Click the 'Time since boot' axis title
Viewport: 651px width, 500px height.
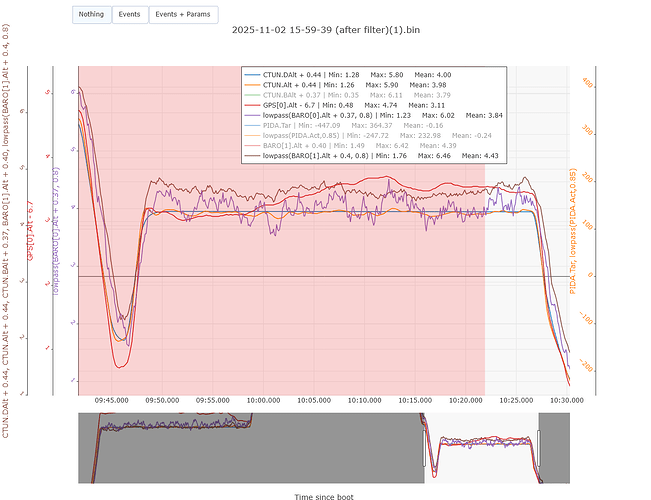coord(323,495)
